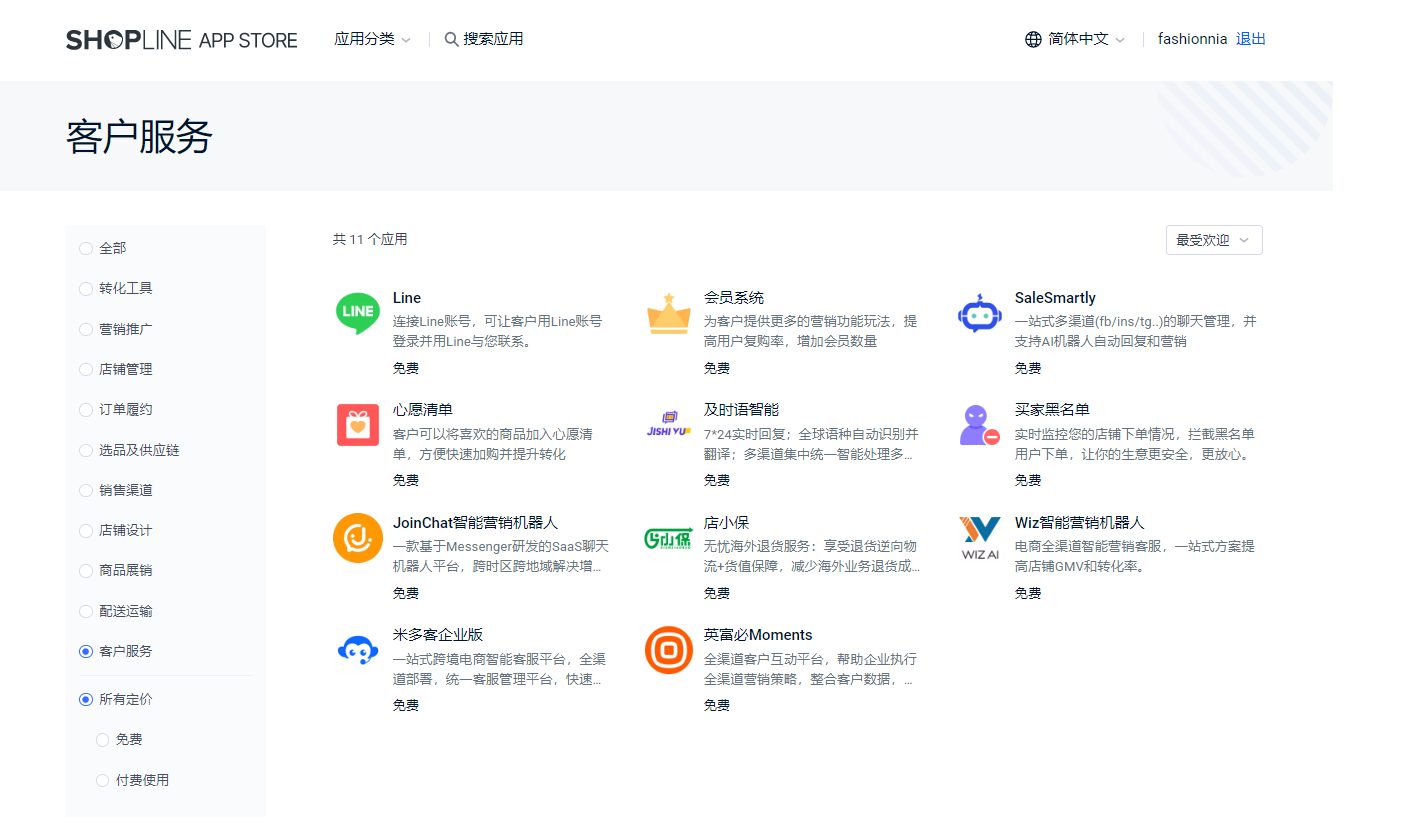Click the 米多客企业版 headset icon

point(357,650)
